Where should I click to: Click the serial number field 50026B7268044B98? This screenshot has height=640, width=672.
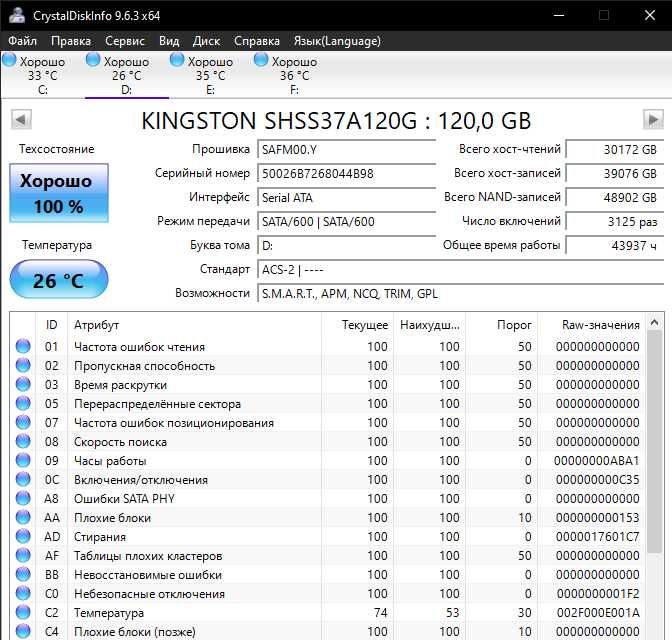coord(346,174)
